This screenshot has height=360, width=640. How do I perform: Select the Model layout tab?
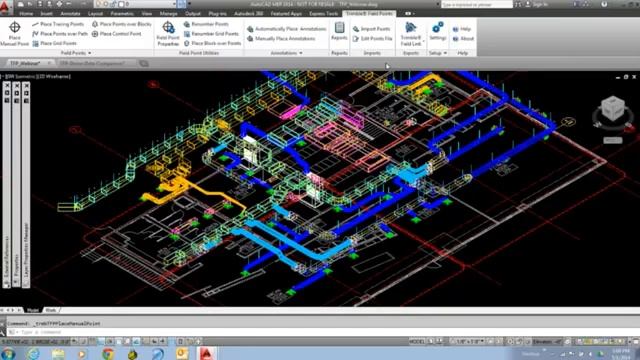click(x=33, y=310)
